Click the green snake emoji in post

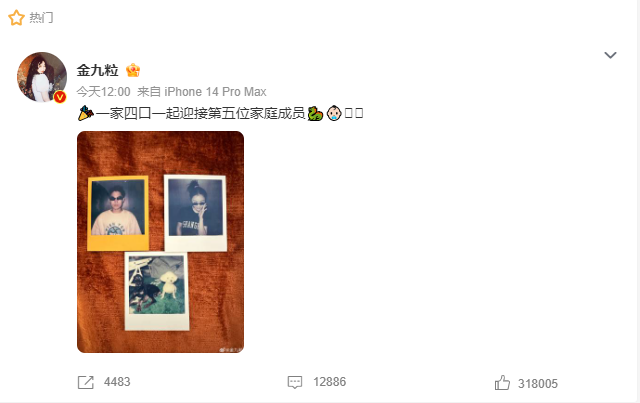coord(315,113)
